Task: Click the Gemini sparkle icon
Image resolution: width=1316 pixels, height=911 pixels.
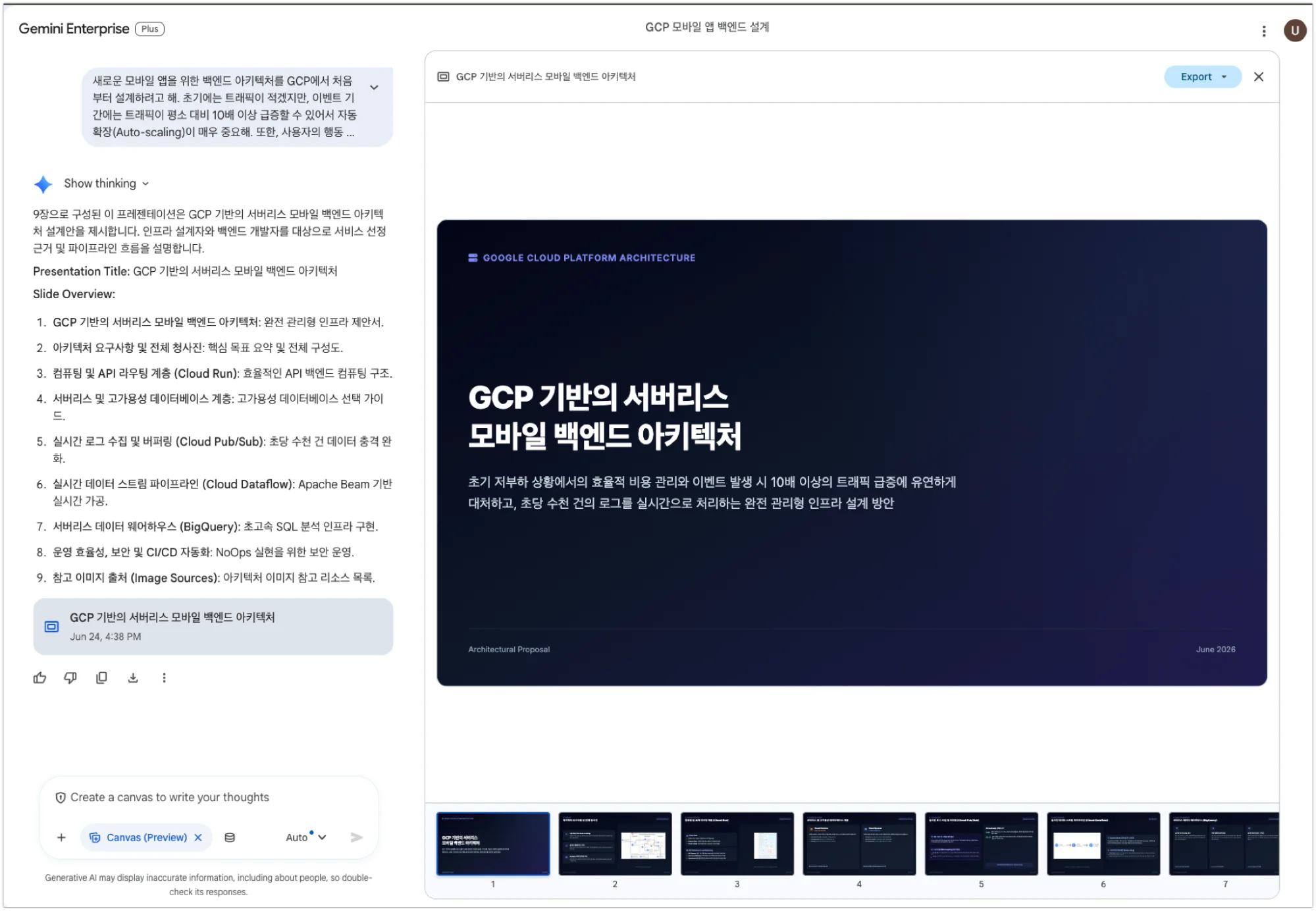Action: 43,184
